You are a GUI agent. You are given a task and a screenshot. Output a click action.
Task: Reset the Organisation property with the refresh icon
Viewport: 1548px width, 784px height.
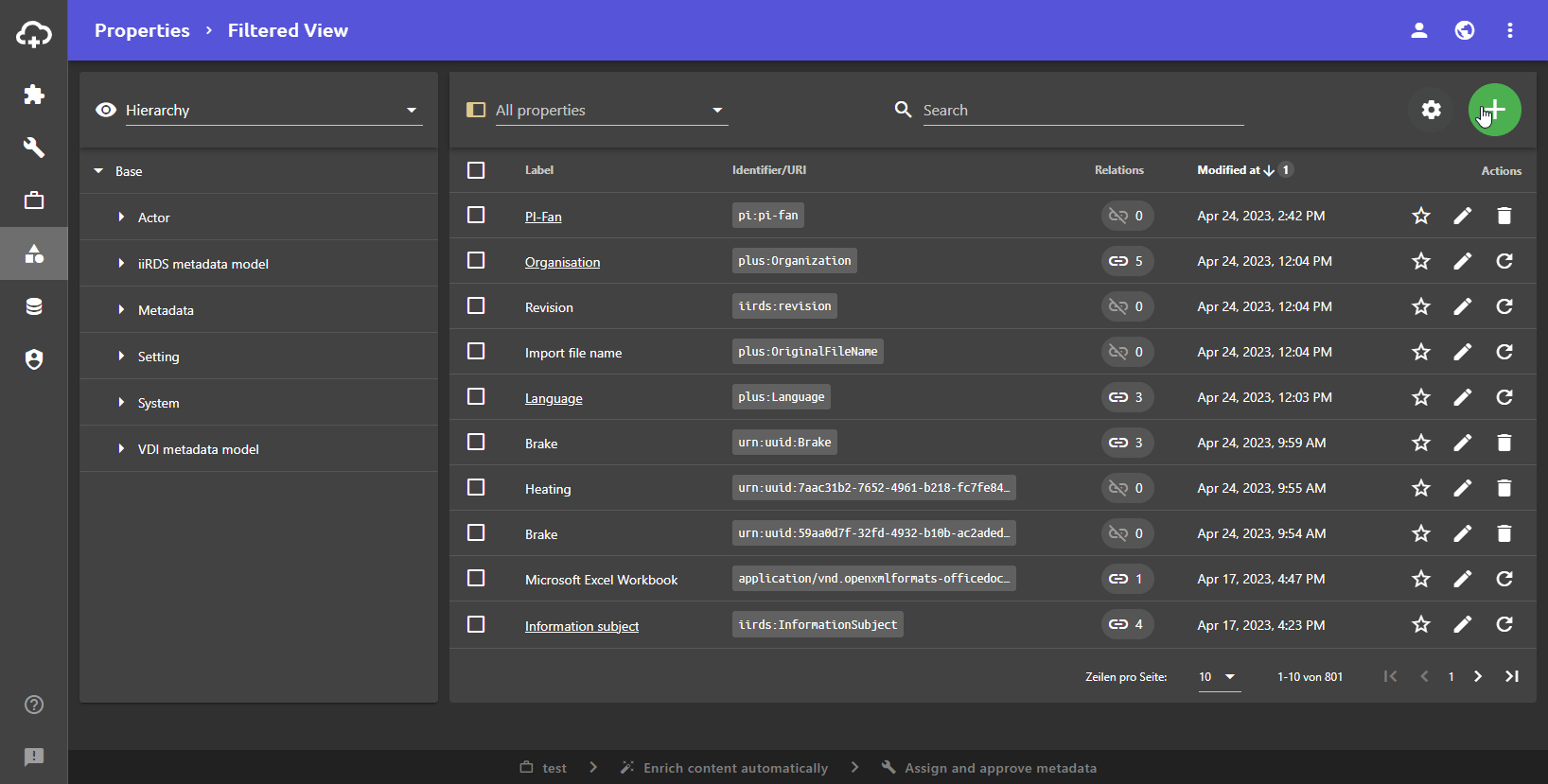[1504, 261]
